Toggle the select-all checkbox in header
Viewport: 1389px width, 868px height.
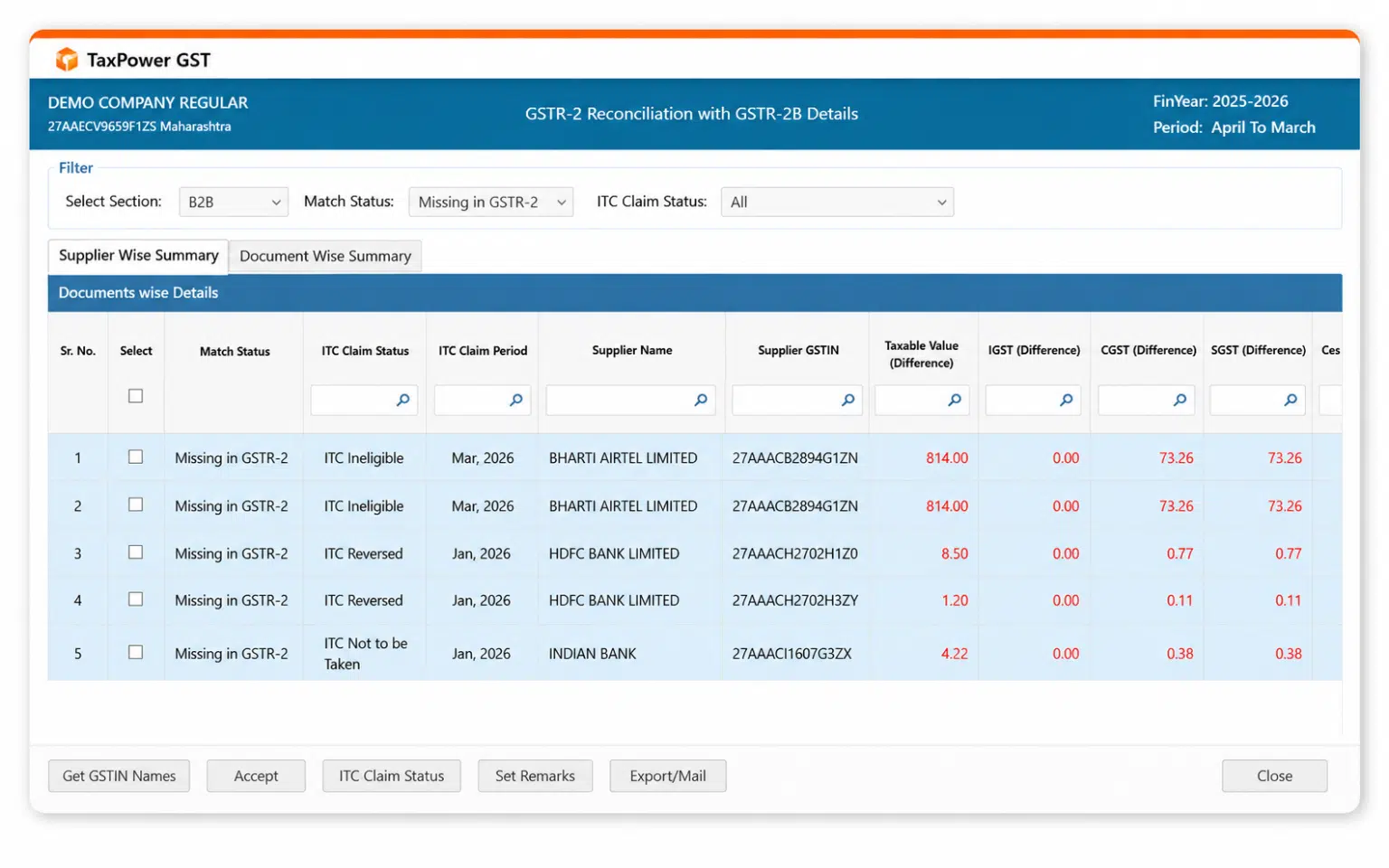pos(136,396)
